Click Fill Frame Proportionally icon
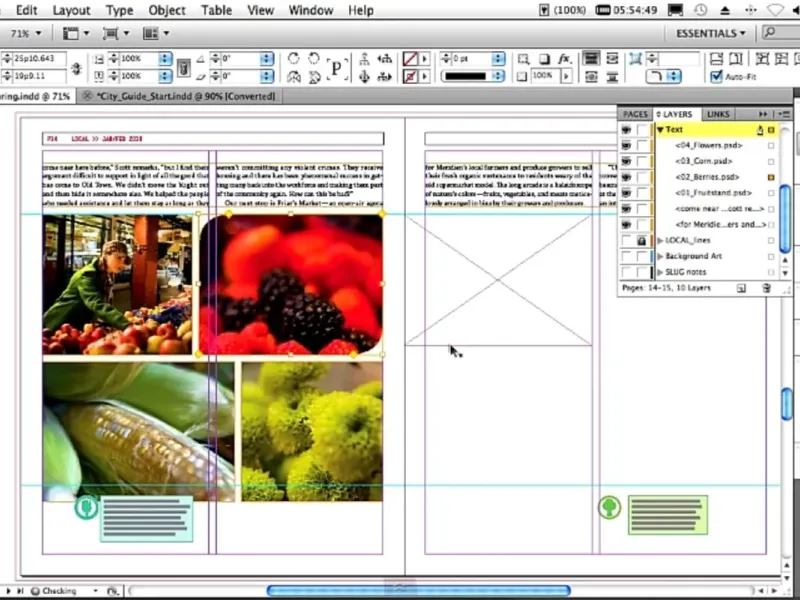Screen dimensions: 800x600 (716, 59)
